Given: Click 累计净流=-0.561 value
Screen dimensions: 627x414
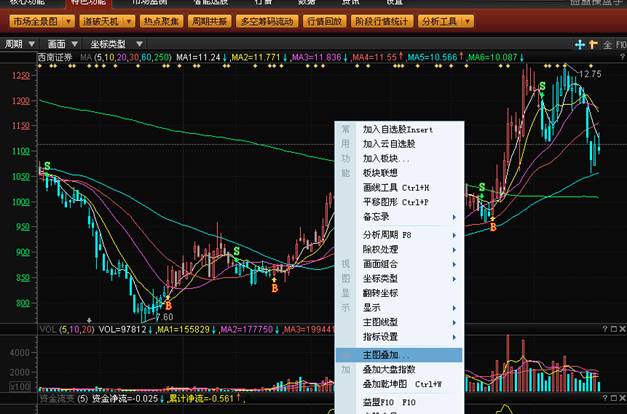Looking at the screenshot, I should 201,398.
